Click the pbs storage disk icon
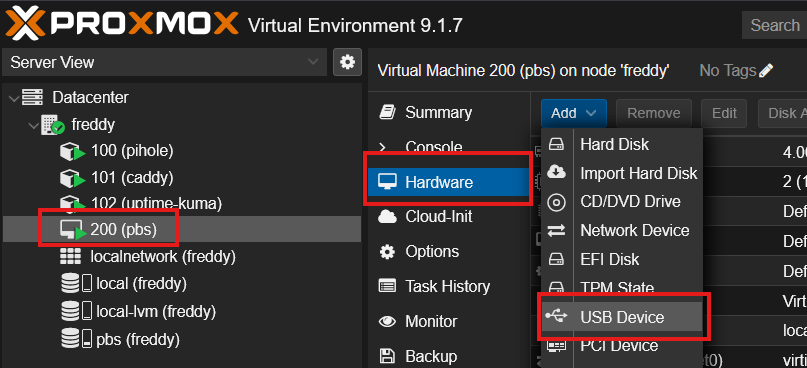The image size is (807, 368). pos(76,339)
